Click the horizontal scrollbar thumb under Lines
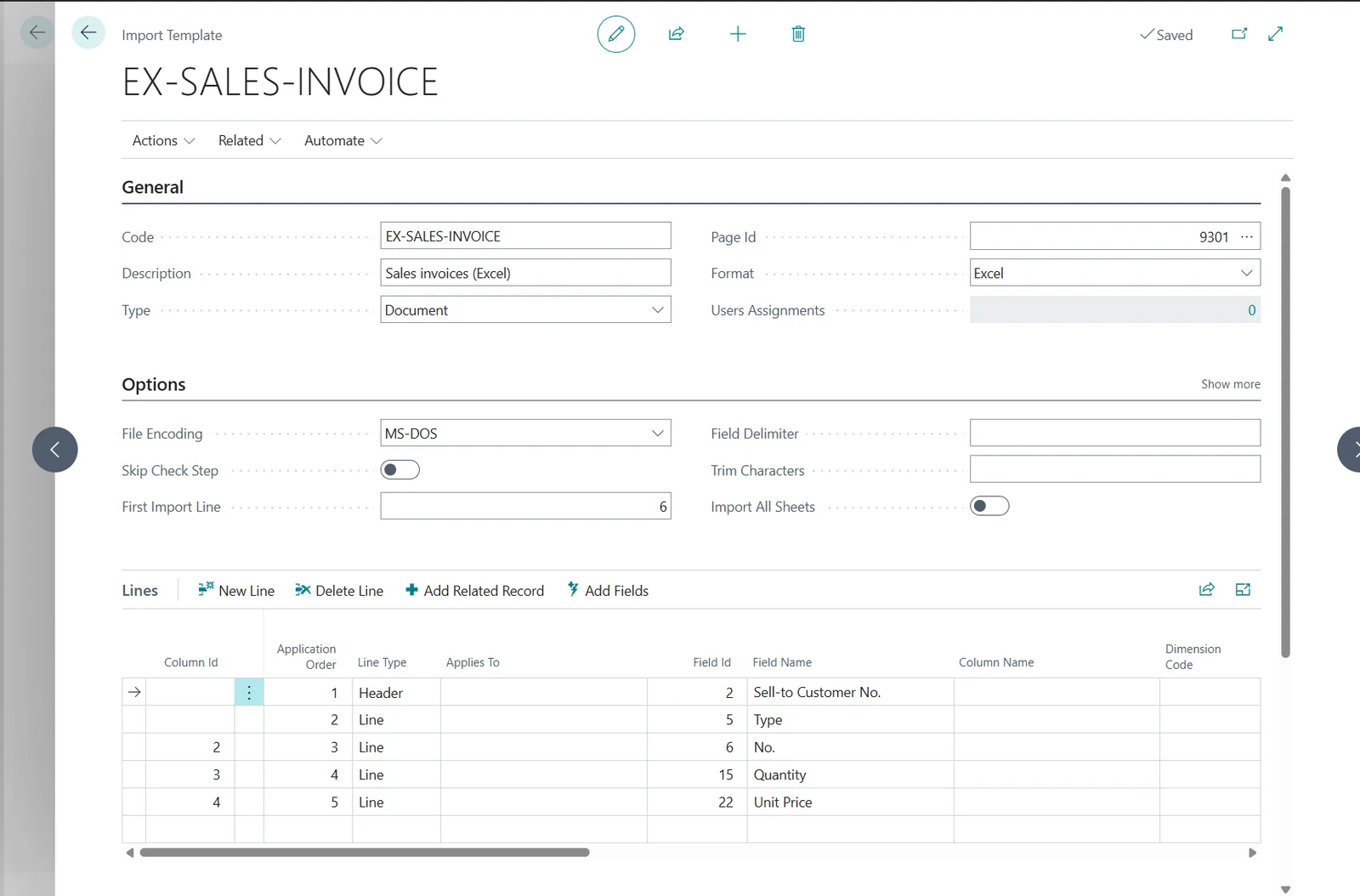This screenshot has height=896, width=1360. click(x=365, y=853)
